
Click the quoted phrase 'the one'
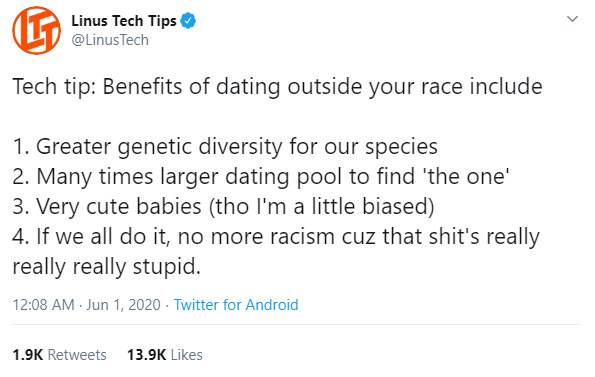(x=468, y=177)
